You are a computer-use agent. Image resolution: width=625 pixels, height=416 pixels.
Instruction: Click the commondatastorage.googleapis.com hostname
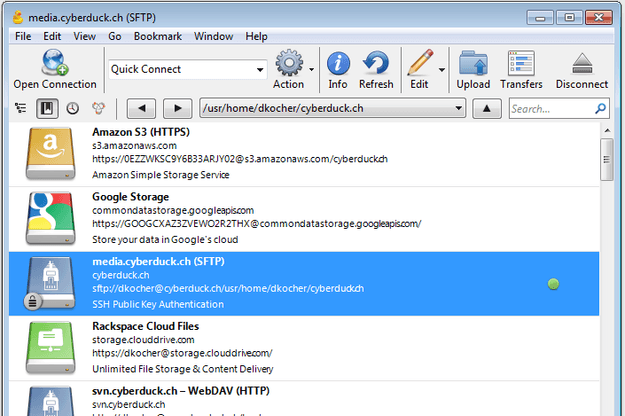[x=173, y=210]
